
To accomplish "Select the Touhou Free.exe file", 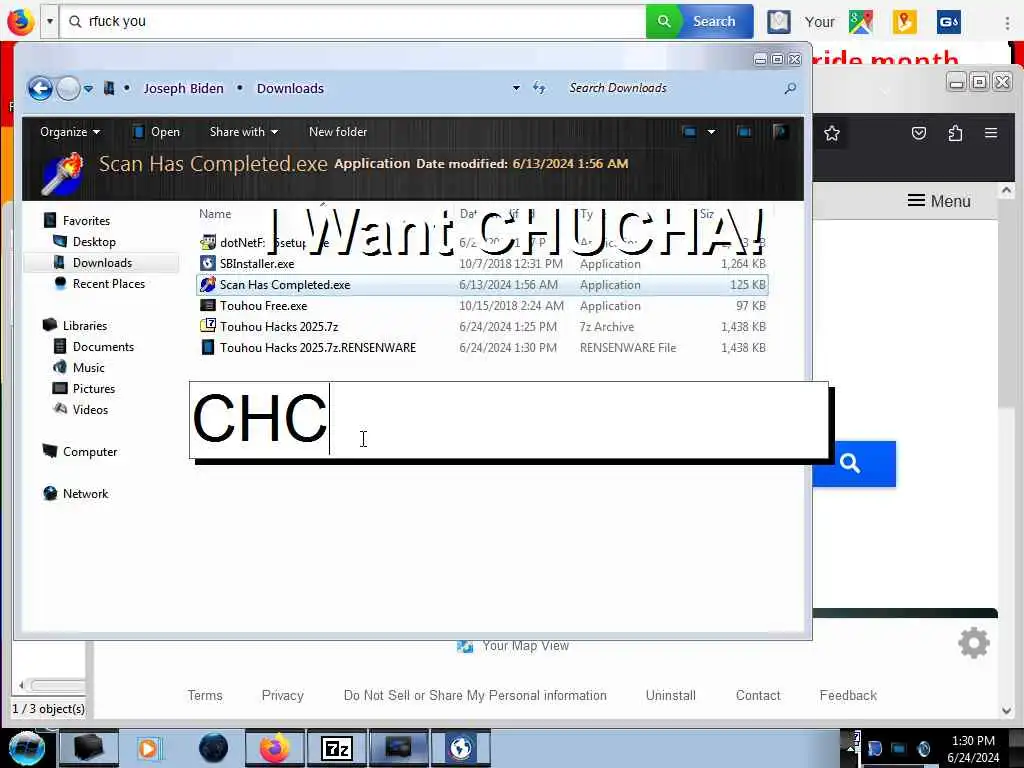I will (482, 306).
